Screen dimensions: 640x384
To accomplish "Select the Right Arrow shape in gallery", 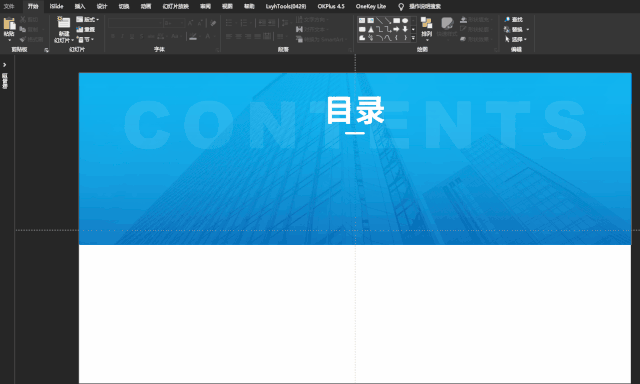I will click(396, 29).
